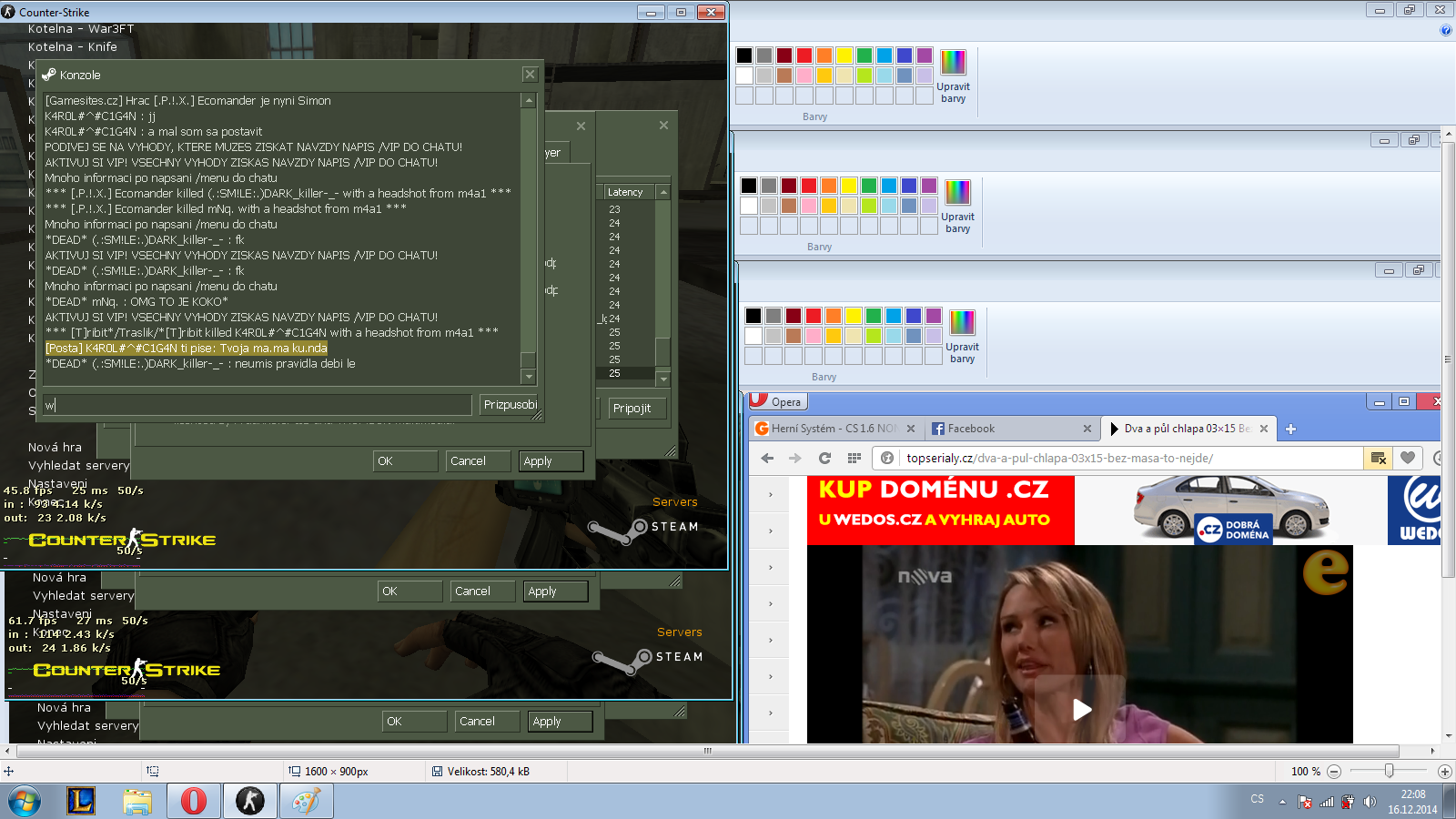Viewport: 1456px width, 819px height.
Task: Click the Opera icon in the taskbar
Action: coord(193,801)
